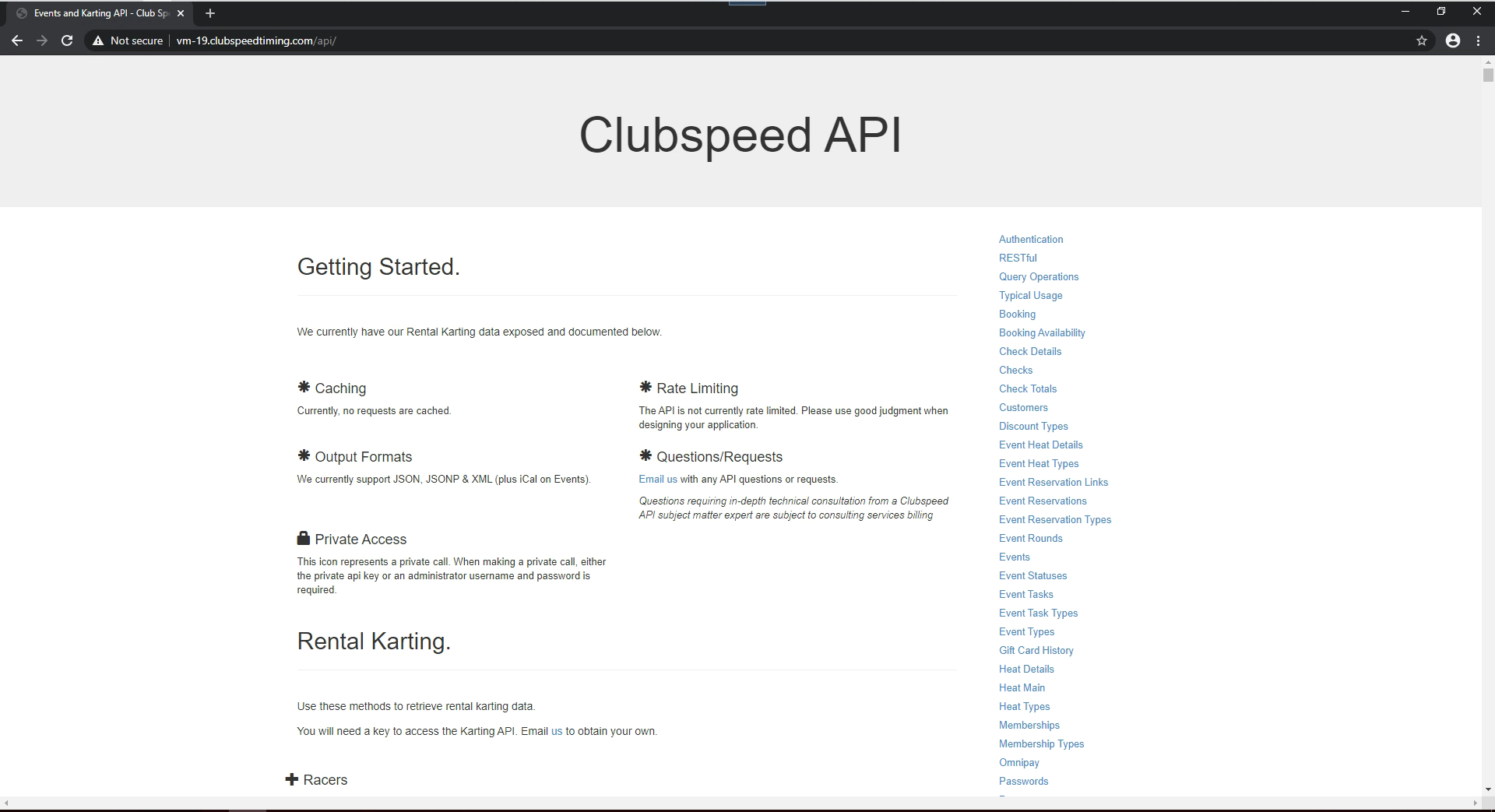This screenshot has width=1495, height=812.
Task: Click the horizontal scroll right arrow
Action: 1475,802
